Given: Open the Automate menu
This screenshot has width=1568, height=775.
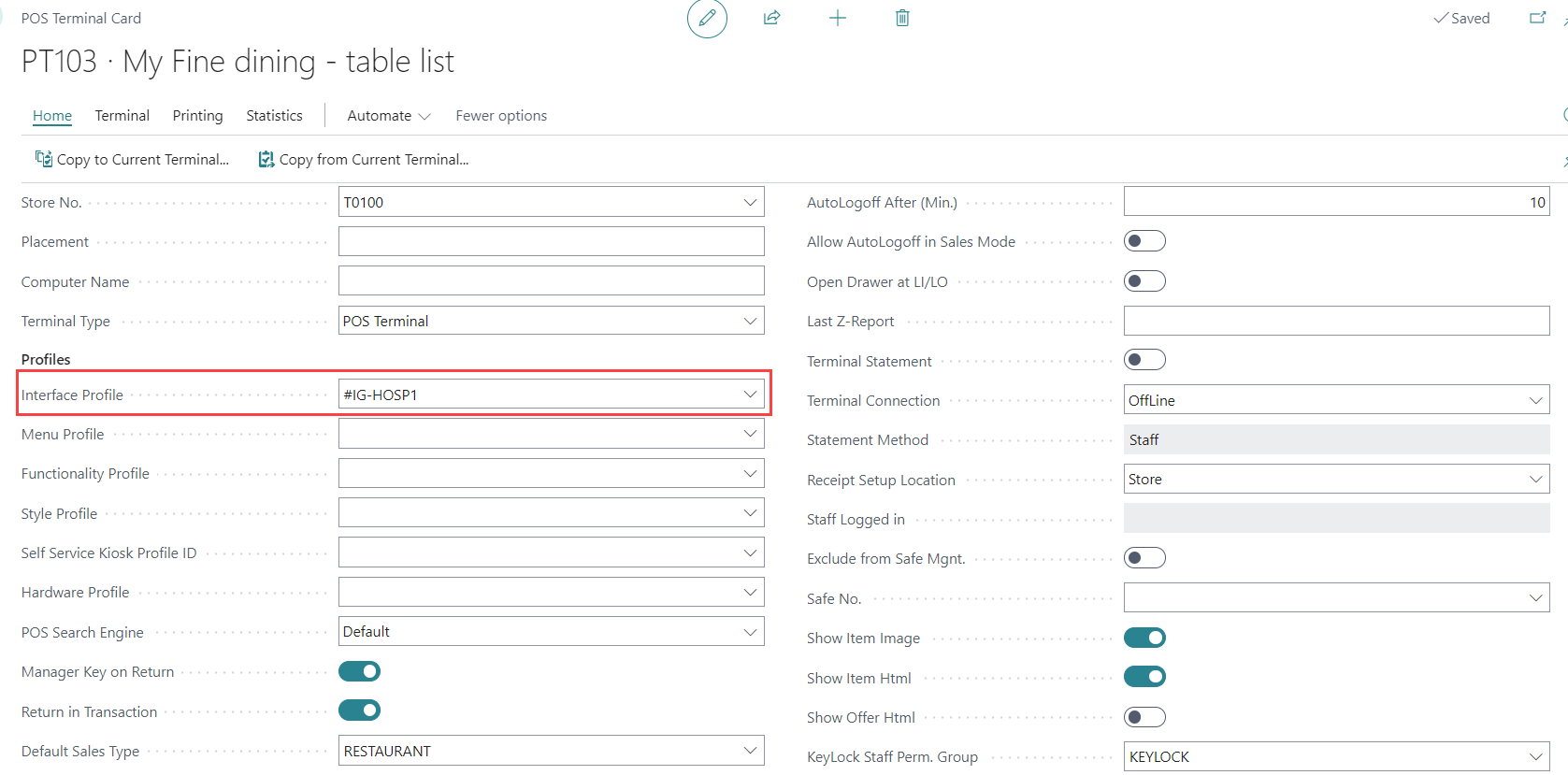Looking at the screenshot, I should (x=388, y=116).
